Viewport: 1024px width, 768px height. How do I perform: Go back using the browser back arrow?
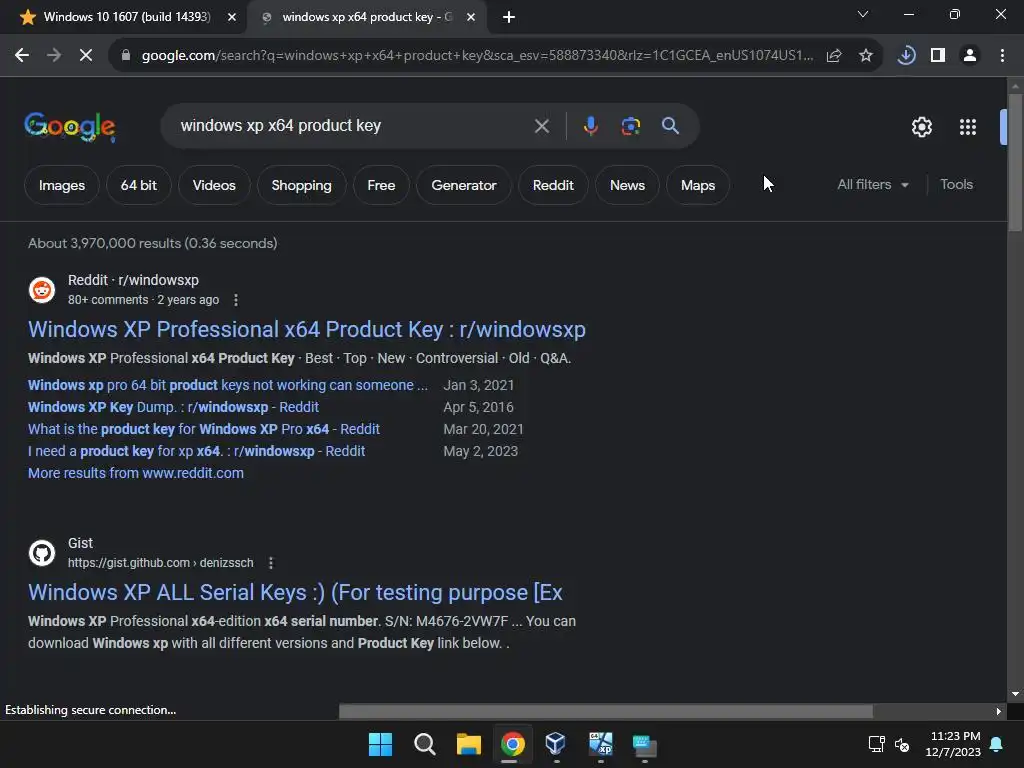(22, 56)
